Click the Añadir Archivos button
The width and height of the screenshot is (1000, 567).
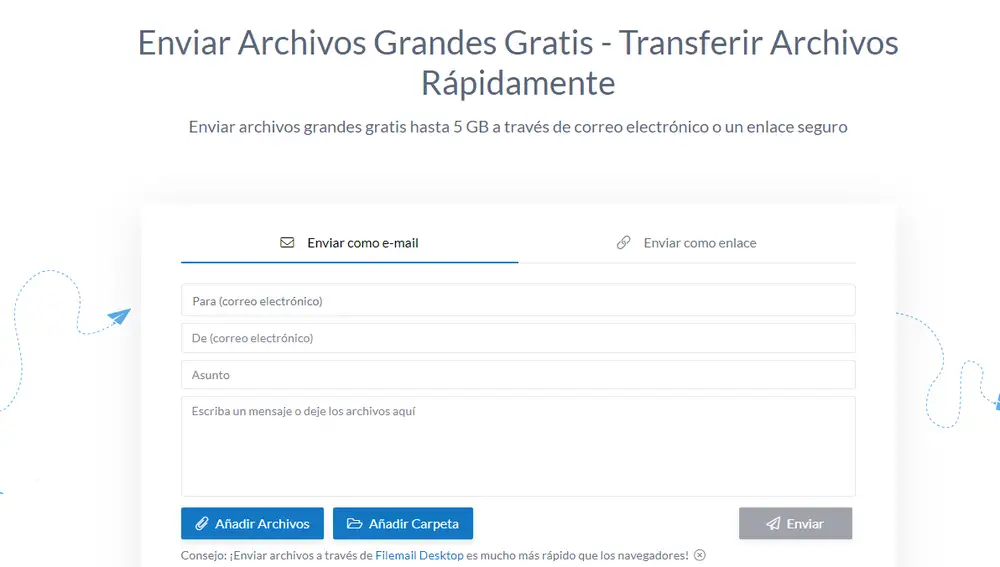click(253, 524)
